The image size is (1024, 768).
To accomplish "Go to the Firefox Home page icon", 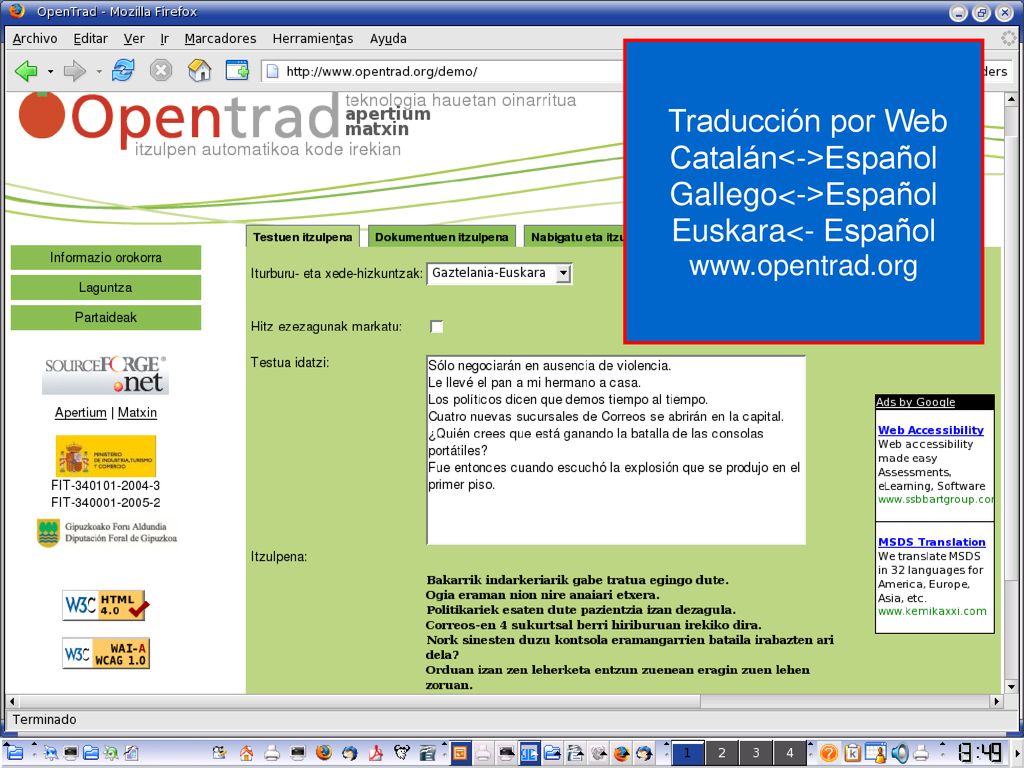I will (x=199, y=70).
